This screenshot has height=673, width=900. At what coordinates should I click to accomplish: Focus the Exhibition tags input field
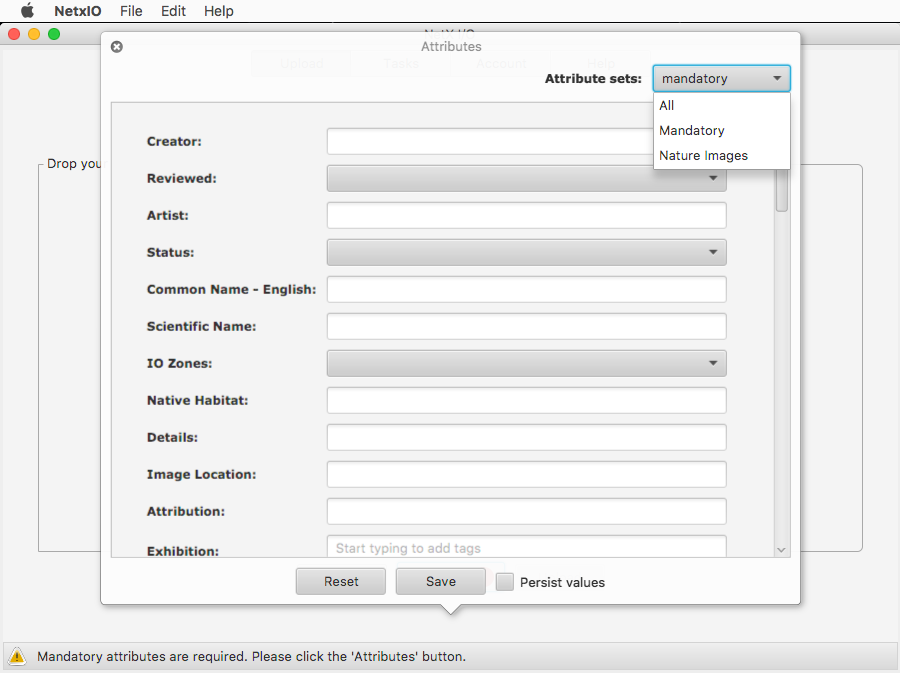click(x=526, y=548)
